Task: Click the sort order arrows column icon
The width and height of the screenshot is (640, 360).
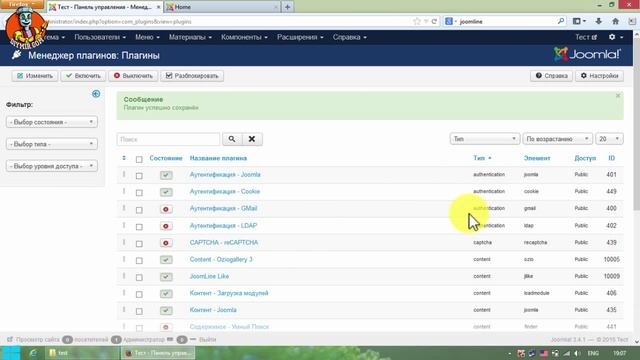Action: 124,158
